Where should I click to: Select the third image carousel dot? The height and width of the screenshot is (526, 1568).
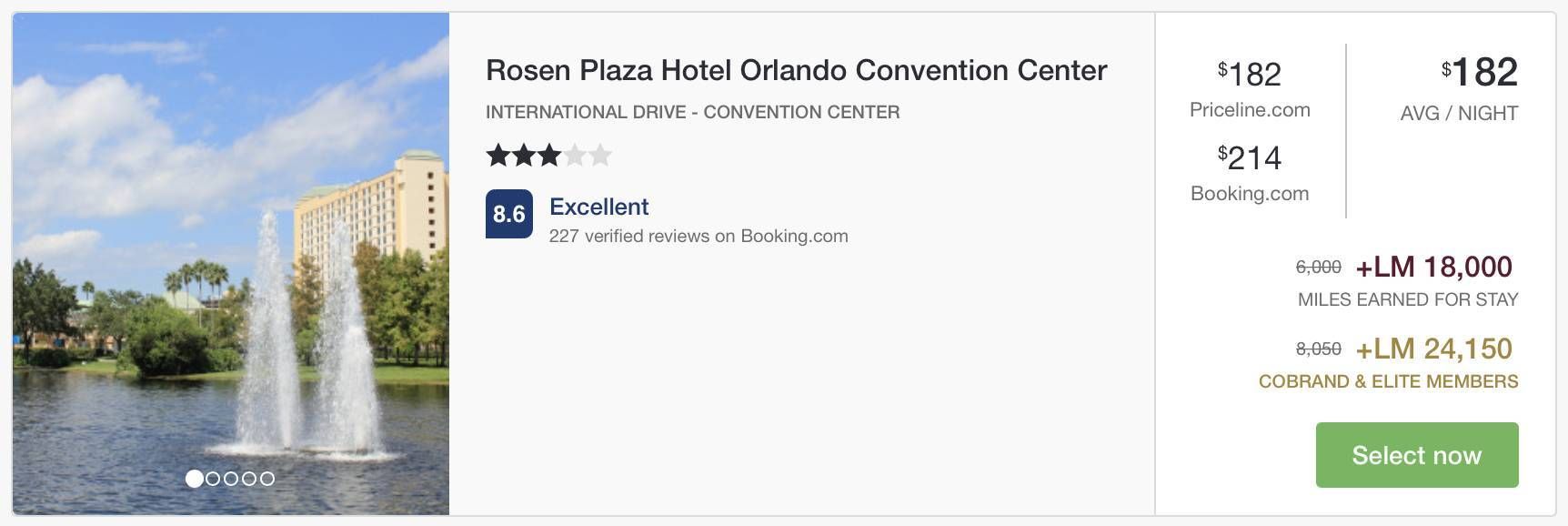(x=231, y=479)
